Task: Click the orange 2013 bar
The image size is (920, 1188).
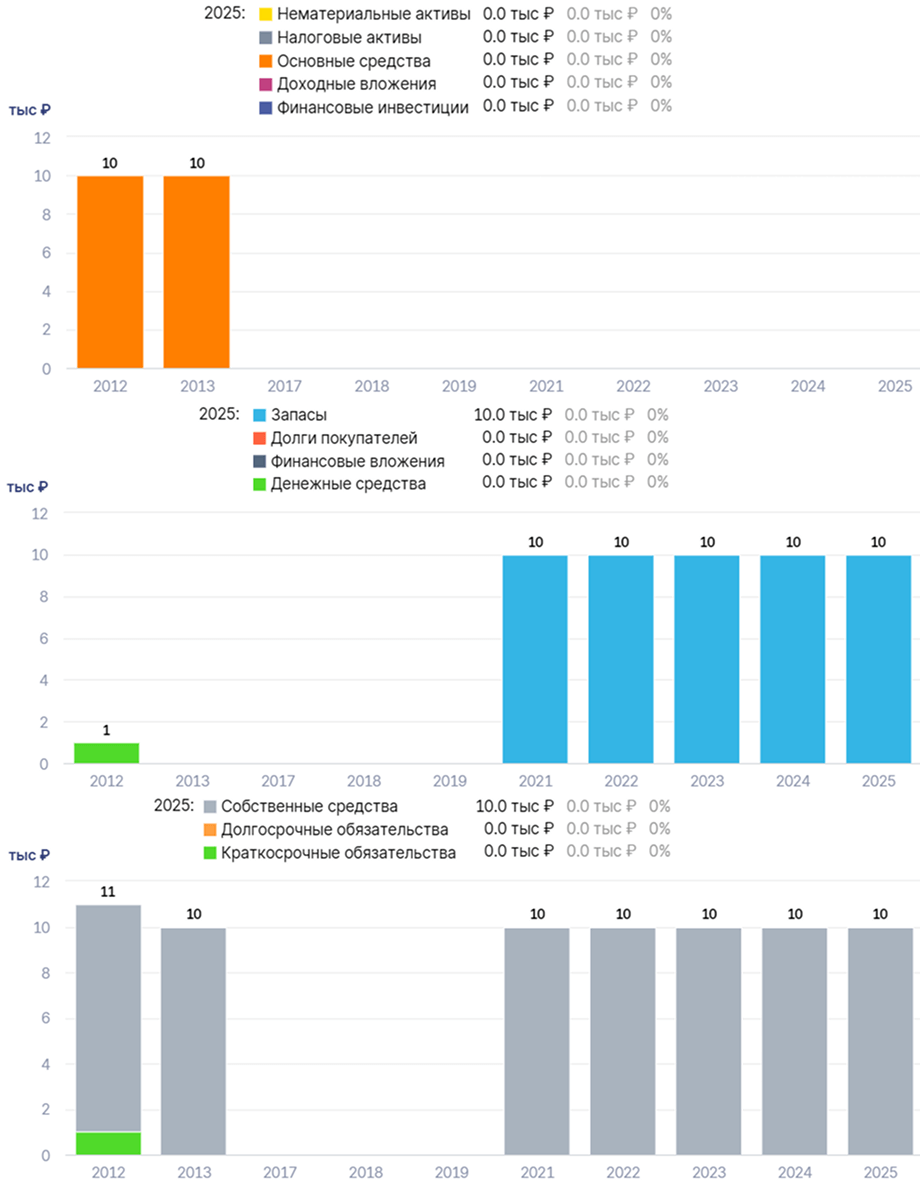Action: point(196,272)
